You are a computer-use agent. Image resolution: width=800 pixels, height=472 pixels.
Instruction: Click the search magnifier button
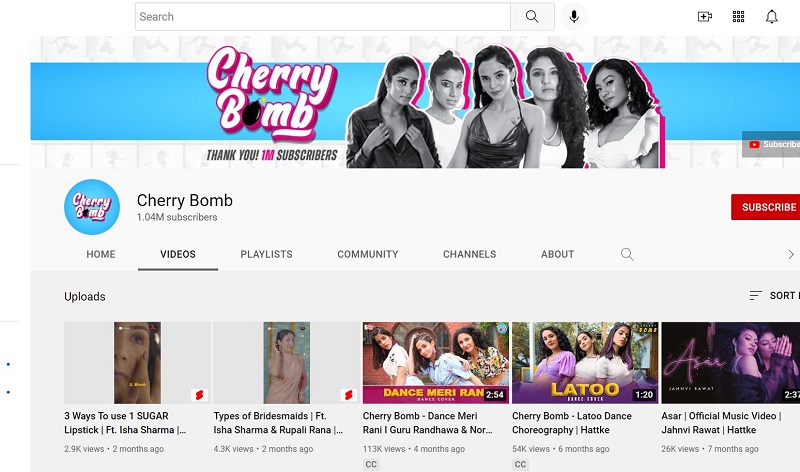pyautogui.click(x=532, y=16)
